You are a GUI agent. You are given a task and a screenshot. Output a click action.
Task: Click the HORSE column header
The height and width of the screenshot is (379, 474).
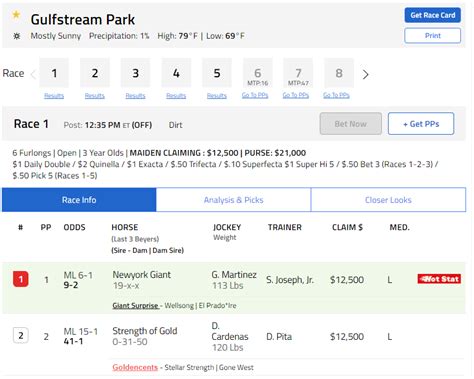click(125, 227)
